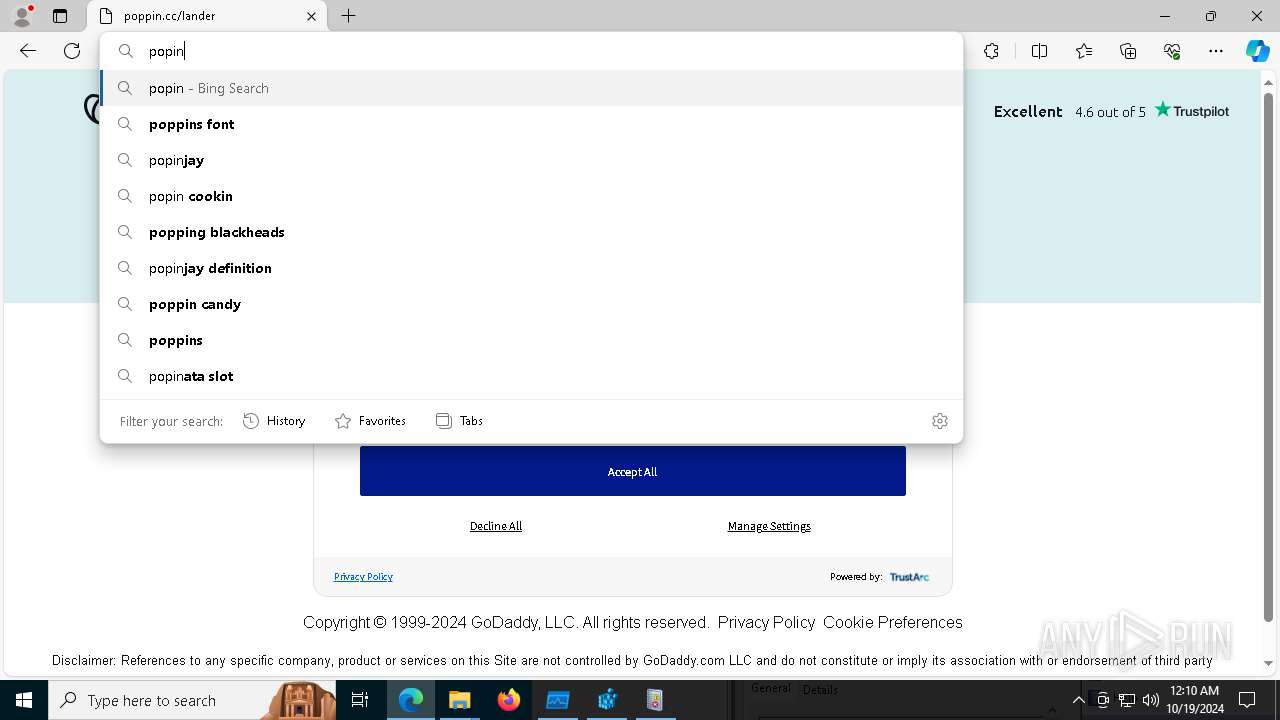This screenshot has width=1280, height=720.
Task: Open File Explorer taskbar icon
Action: pyautogui.click(x=460, y=700)
